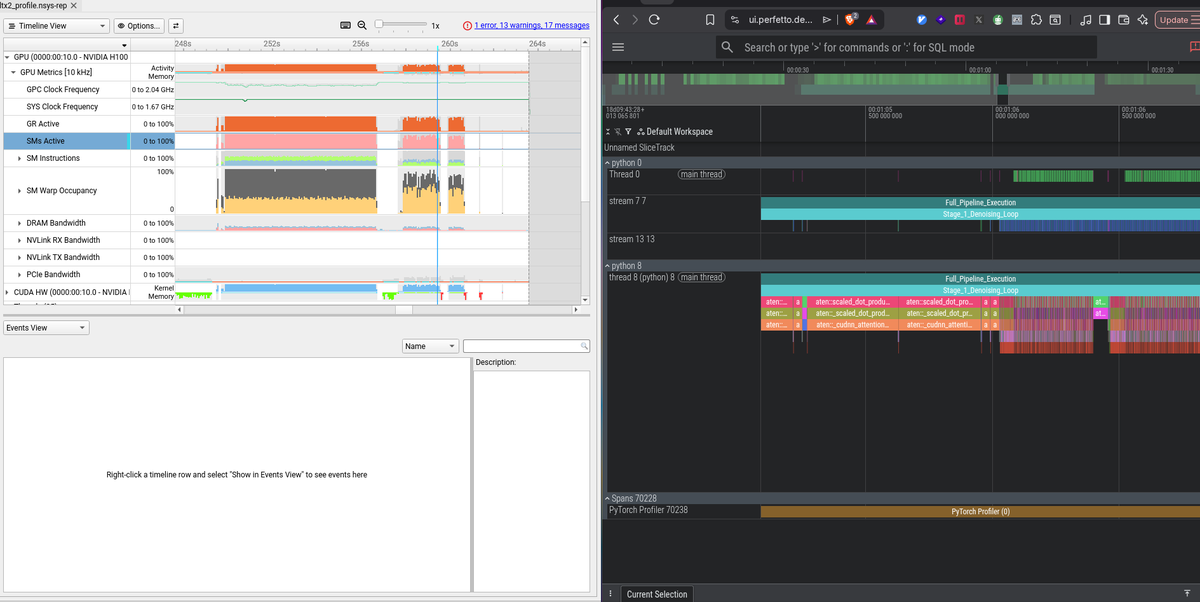1200x602 pixels.
Task: Click the swap arrows icon beside Options
Action: tap(176, 25)
